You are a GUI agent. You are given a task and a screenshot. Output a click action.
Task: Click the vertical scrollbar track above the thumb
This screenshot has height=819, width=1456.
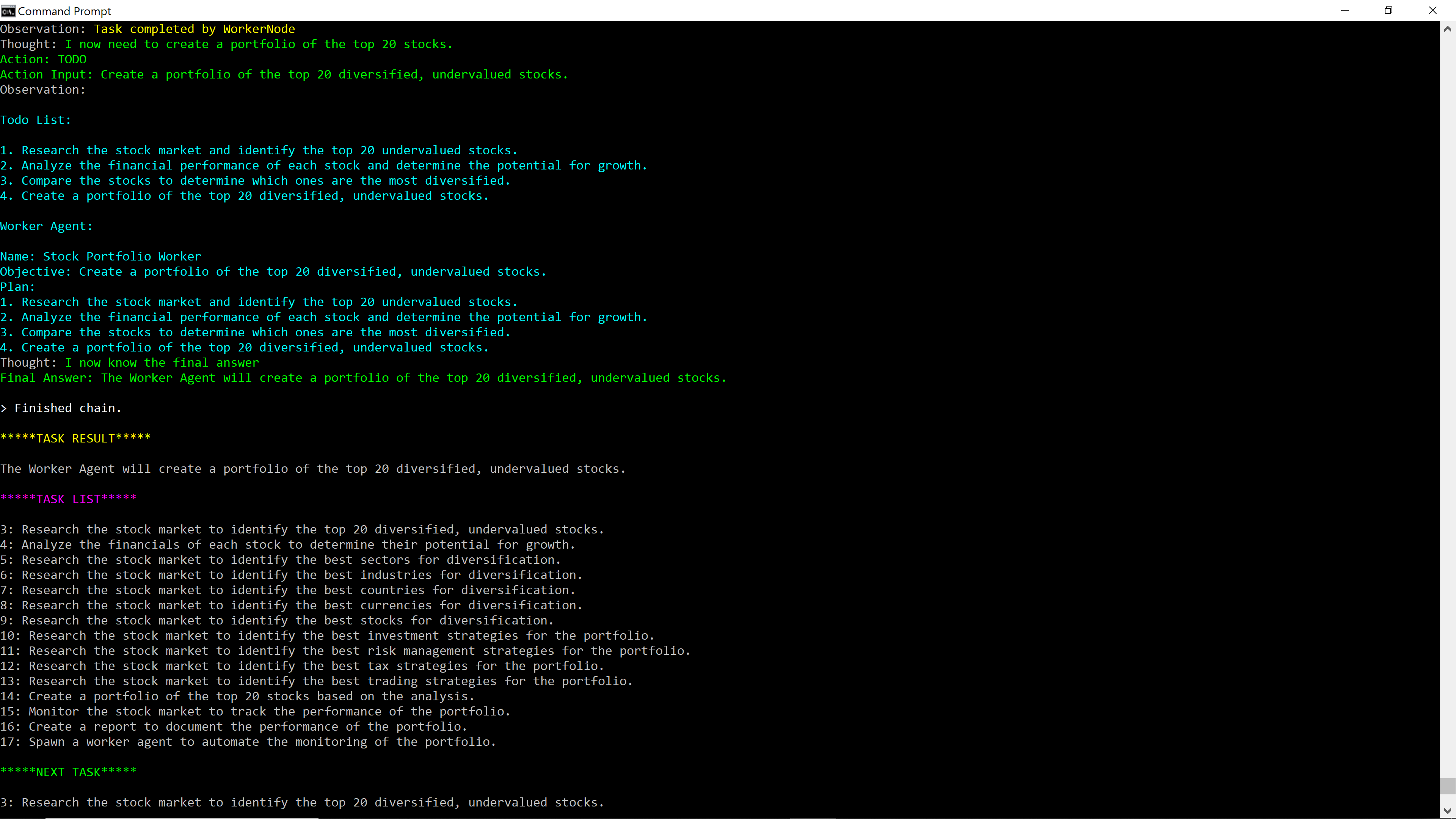pos(1447,395)
